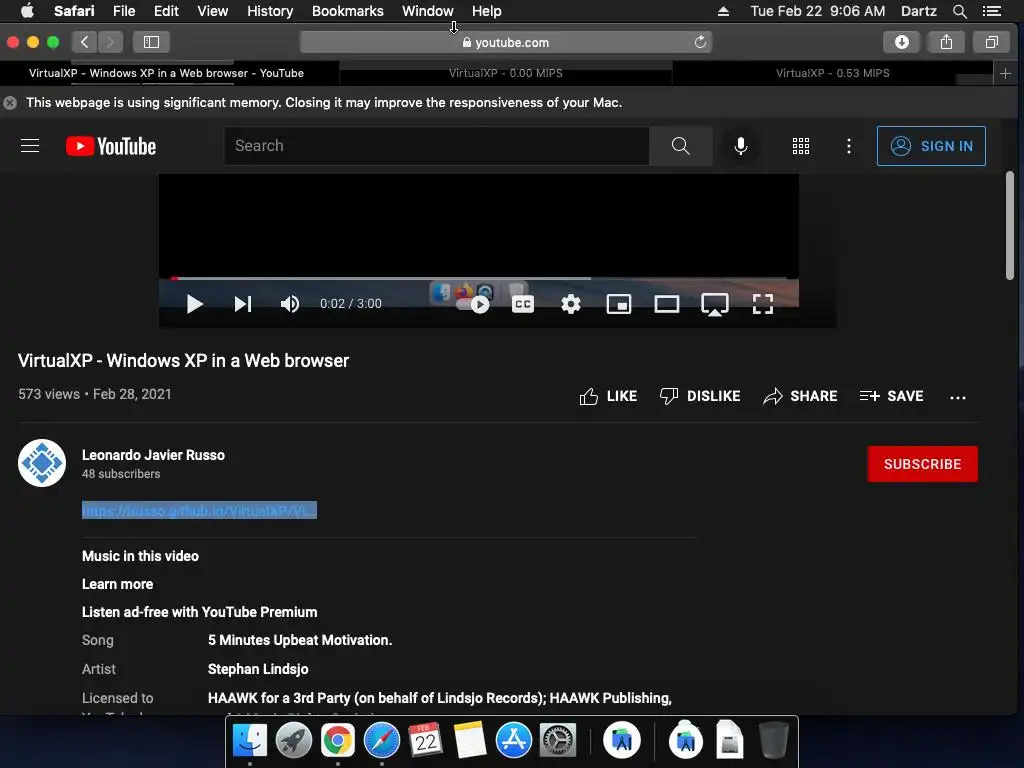Open the Safari share menu
This screenshot has height=768, width=1024.
coord(946,42)
